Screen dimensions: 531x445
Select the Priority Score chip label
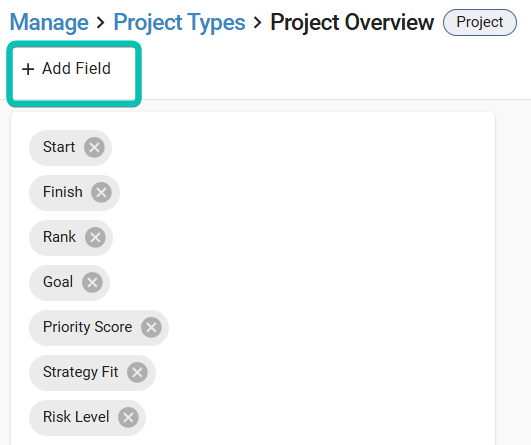click(87, 327)
